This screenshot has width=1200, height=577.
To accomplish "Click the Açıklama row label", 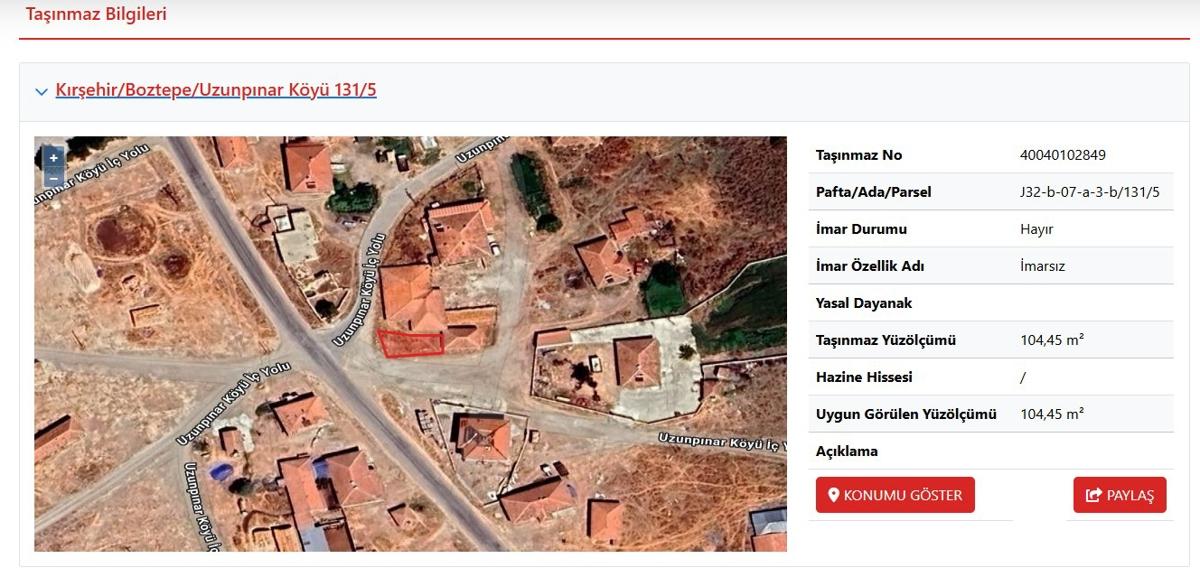I will pos(846,451).
